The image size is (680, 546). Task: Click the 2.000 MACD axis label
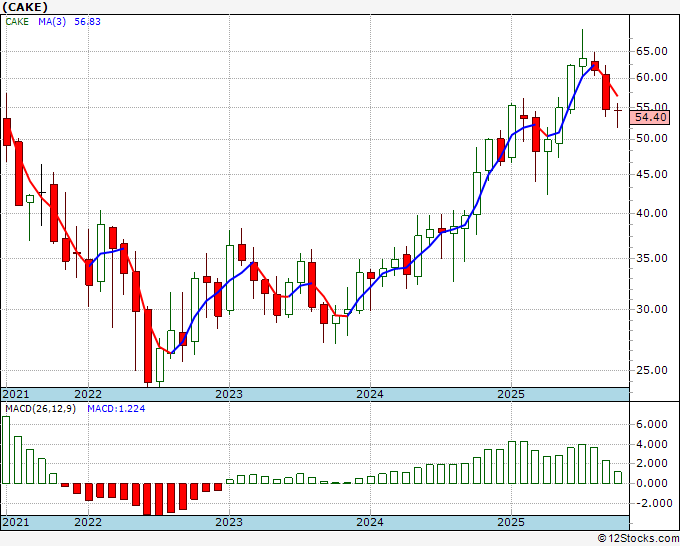(x=651, y=464)
